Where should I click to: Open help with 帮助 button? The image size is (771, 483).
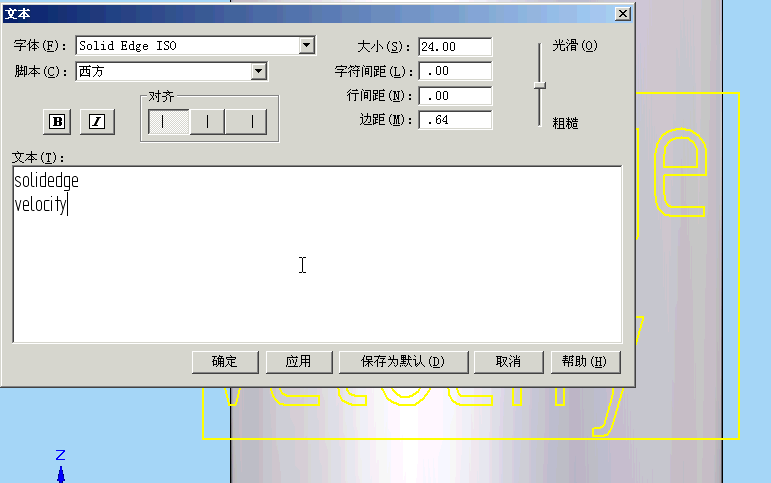pos(585,362)
